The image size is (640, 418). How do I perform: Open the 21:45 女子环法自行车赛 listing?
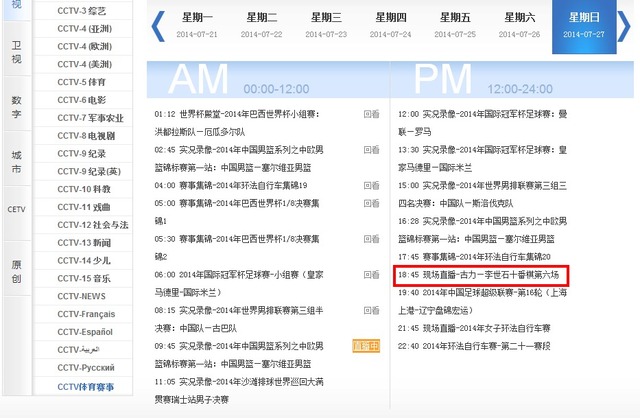474,328
